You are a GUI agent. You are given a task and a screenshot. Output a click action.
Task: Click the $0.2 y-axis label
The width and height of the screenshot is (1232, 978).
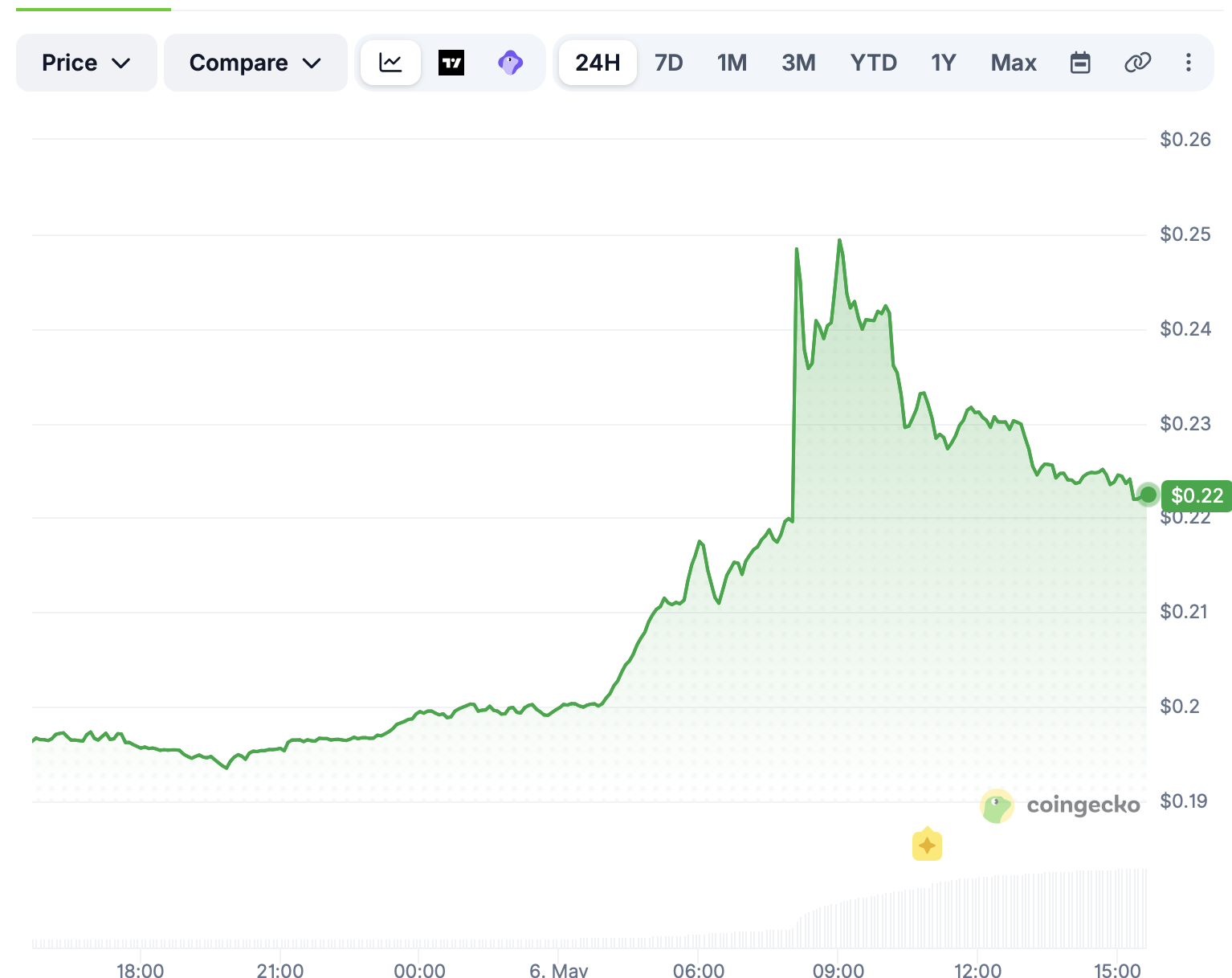pyautogui.click(x=1180, y=707)
